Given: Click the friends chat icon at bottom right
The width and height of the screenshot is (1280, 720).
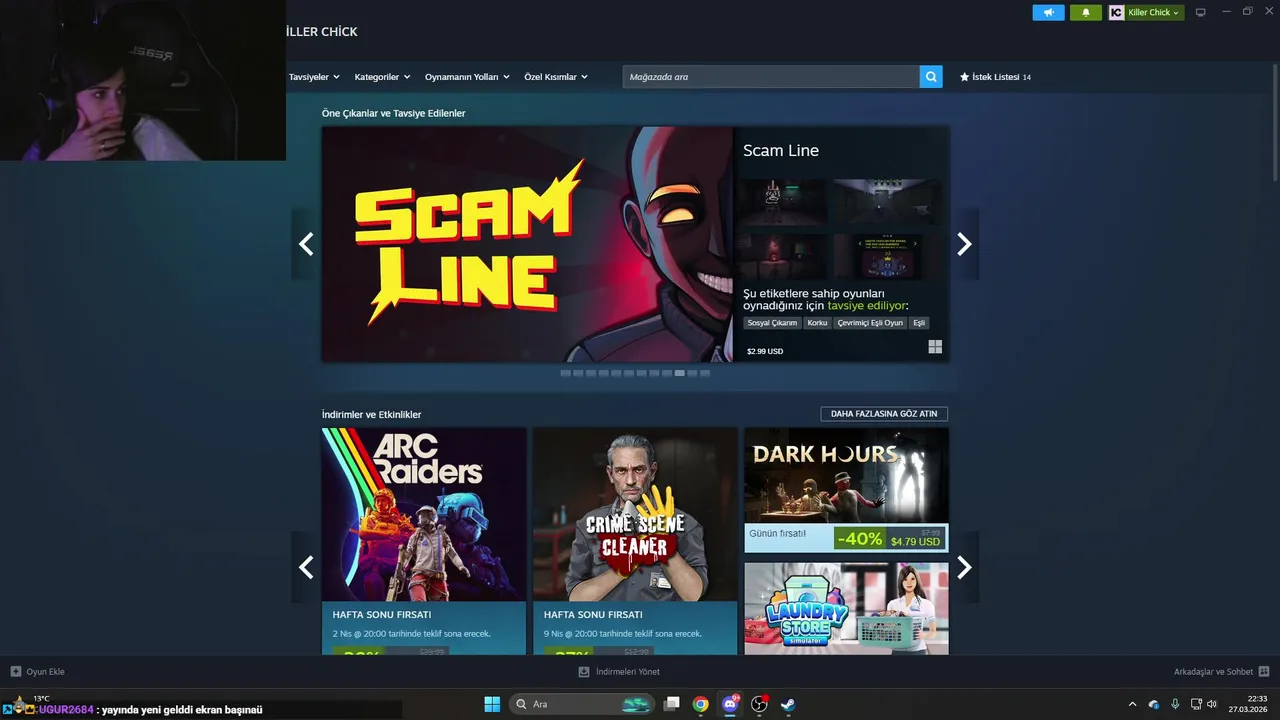Looking at the screenshot, I should coord(1264,672).
